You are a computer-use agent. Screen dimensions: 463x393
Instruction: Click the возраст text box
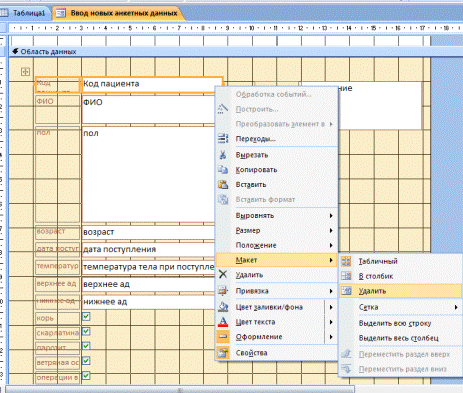coord(149,232)
